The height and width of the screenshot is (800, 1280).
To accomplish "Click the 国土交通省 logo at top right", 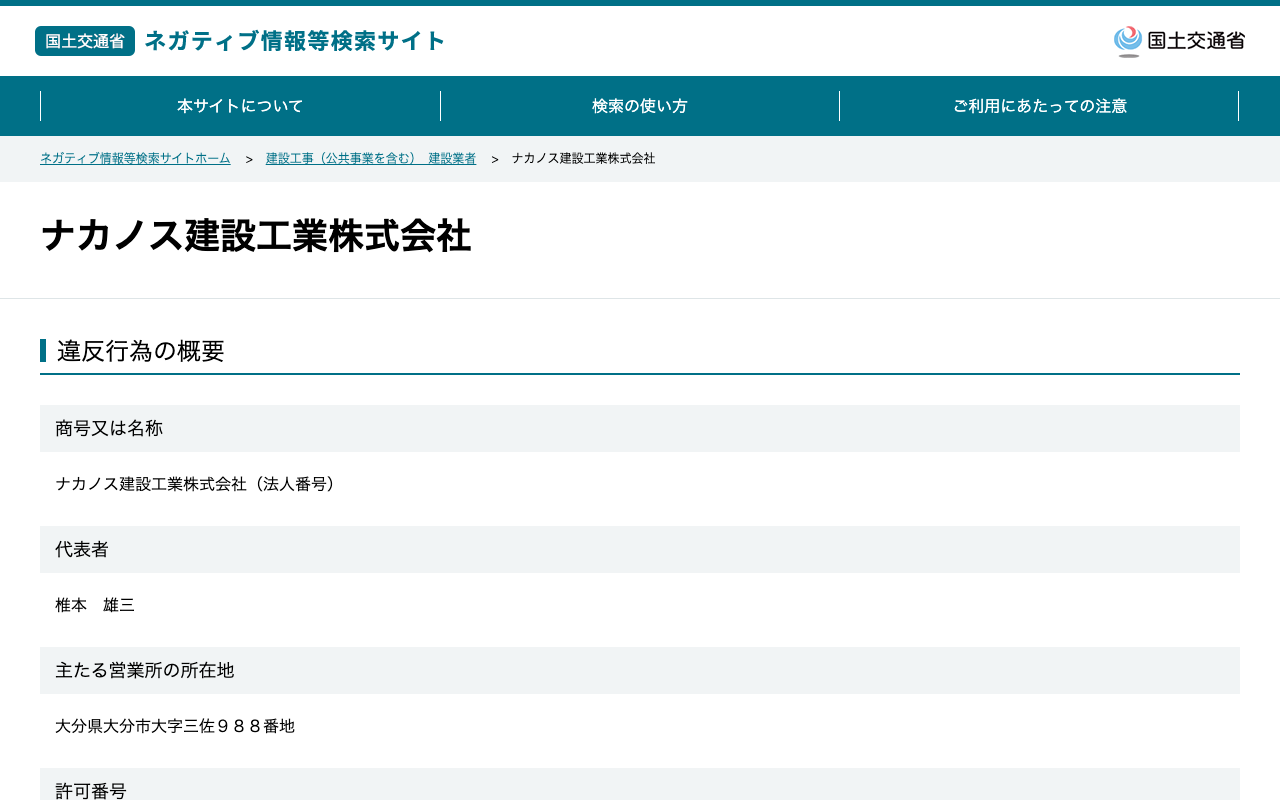I will 1179,41.
